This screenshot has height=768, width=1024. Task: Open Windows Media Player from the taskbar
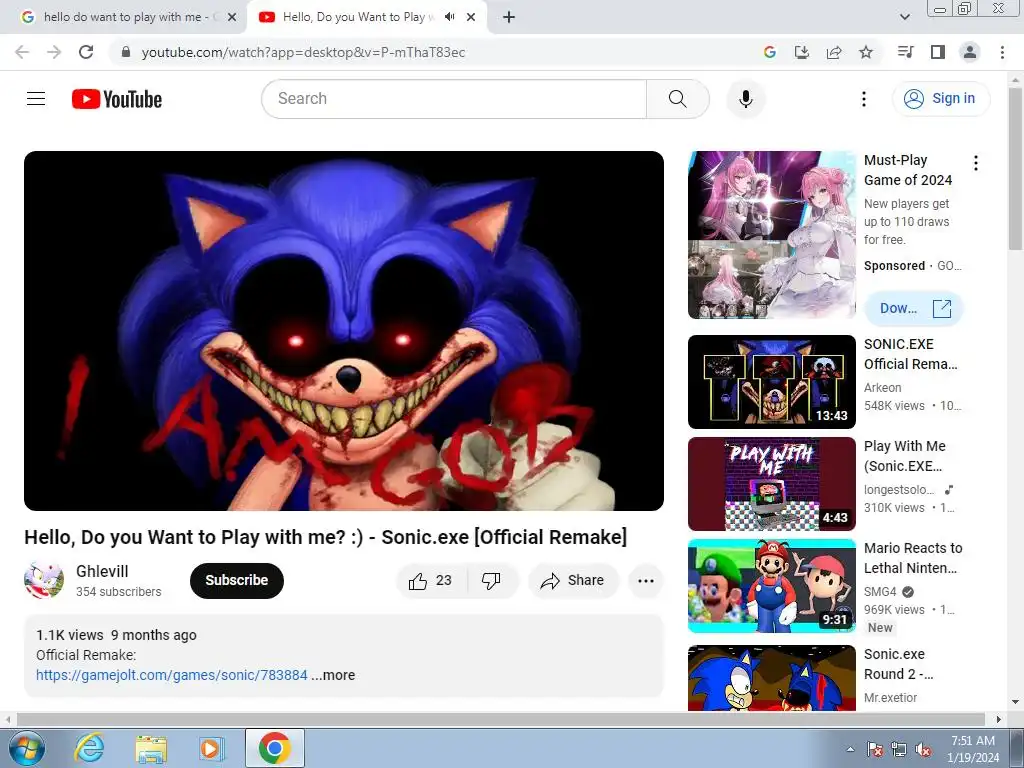(x=211, y=748)
